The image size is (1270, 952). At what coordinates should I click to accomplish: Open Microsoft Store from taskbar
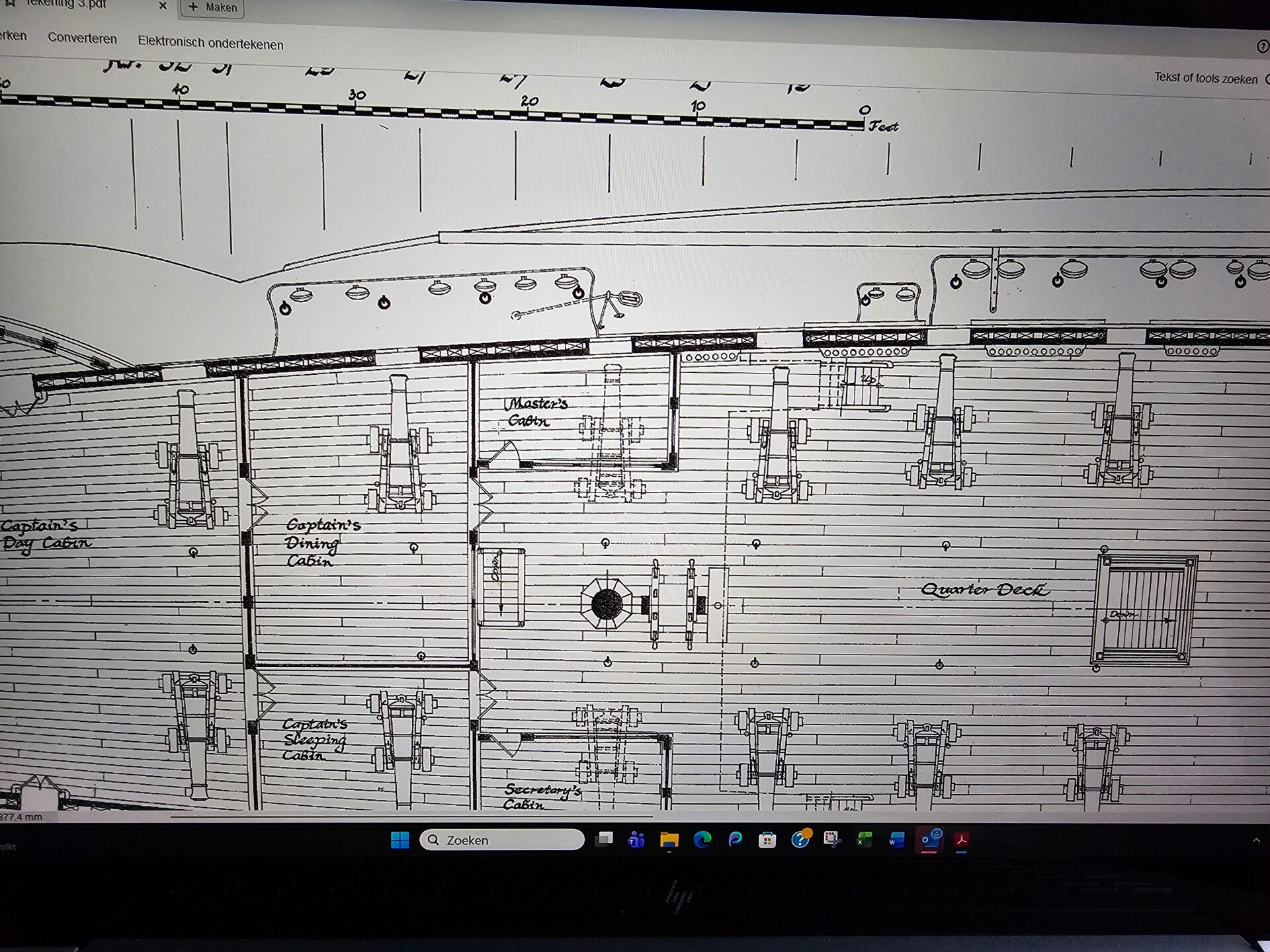pyautogui.click(x=767, y=840)
